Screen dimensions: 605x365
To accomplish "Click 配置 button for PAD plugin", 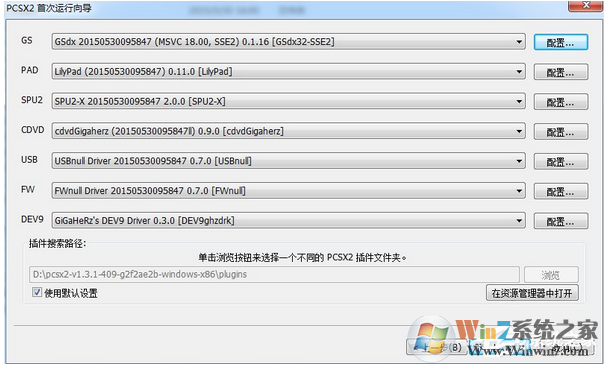I will tap(561, 72).
